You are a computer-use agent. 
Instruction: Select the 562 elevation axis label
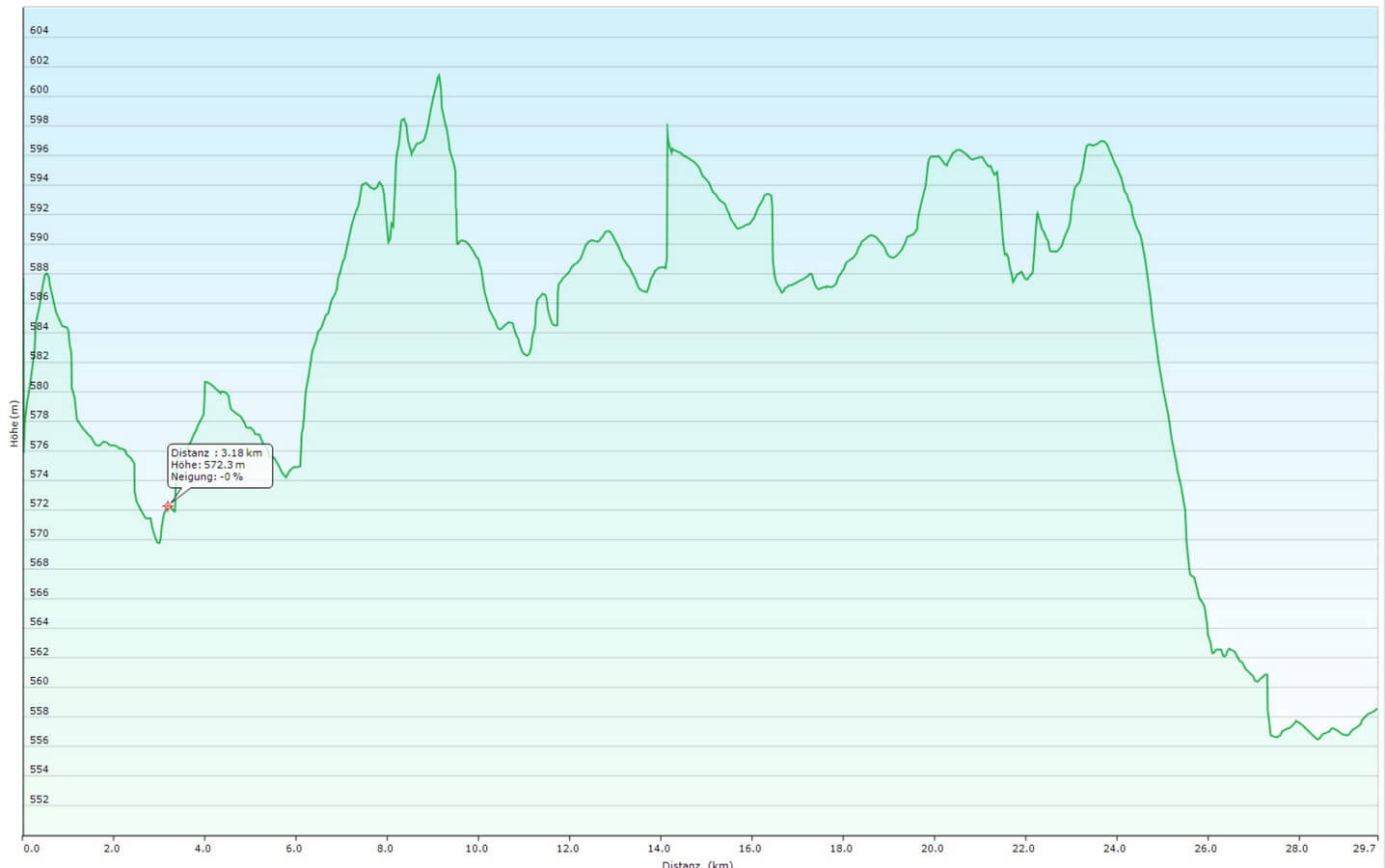coord(39,652)
